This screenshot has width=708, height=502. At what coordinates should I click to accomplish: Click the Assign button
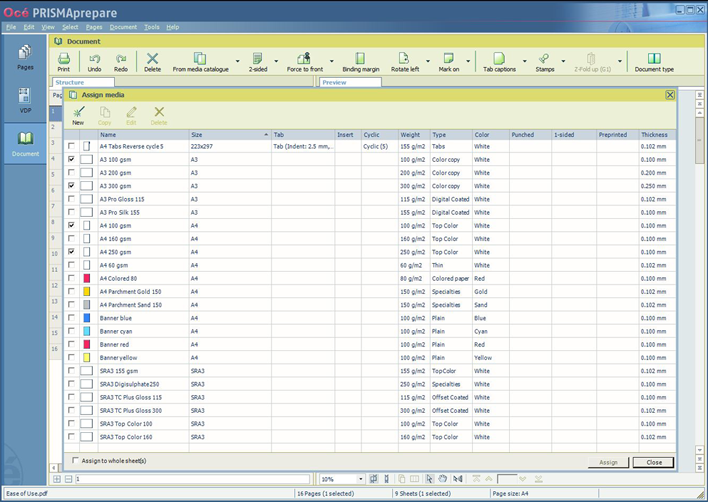[608, 462]
